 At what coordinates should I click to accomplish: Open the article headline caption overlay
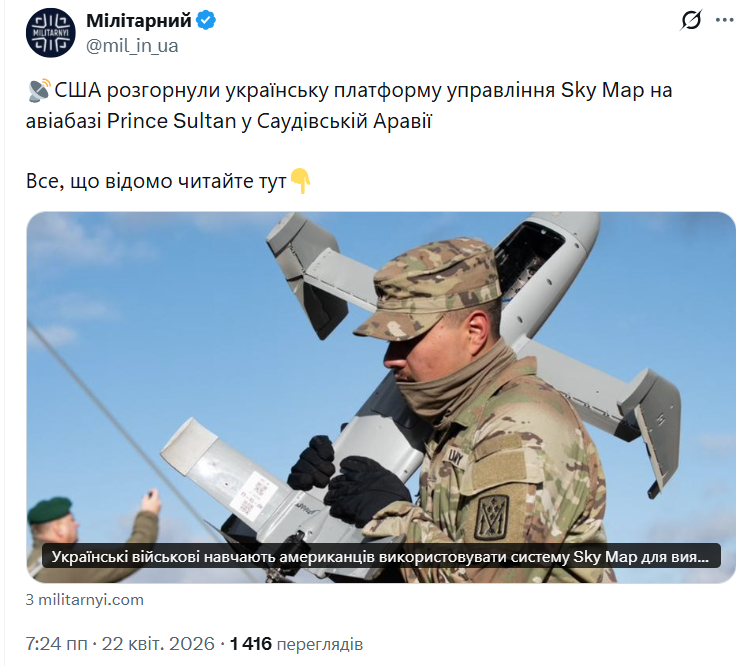pos(381,556)
